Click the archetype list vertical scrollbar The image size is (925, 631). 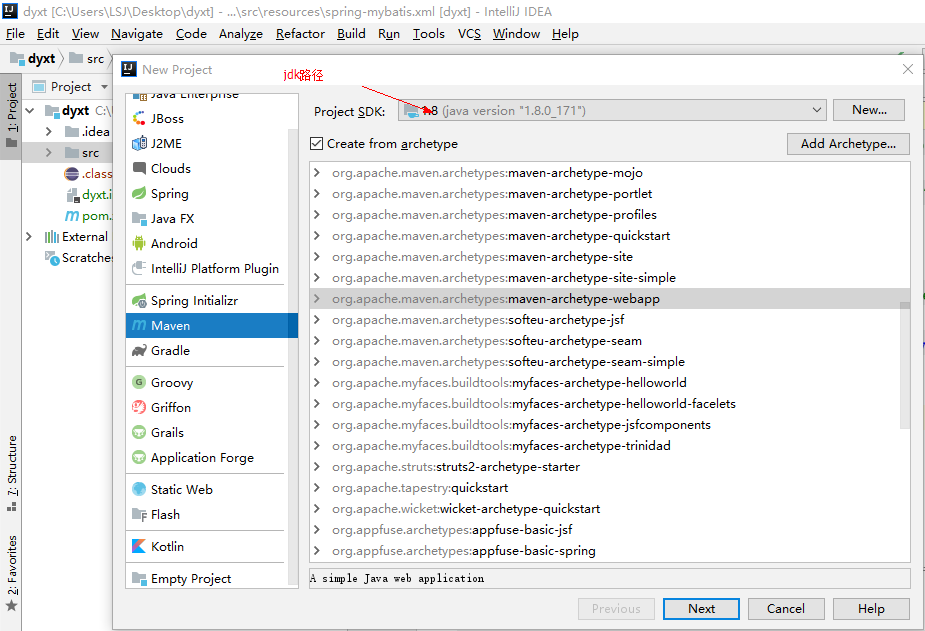tap(904, 365)
